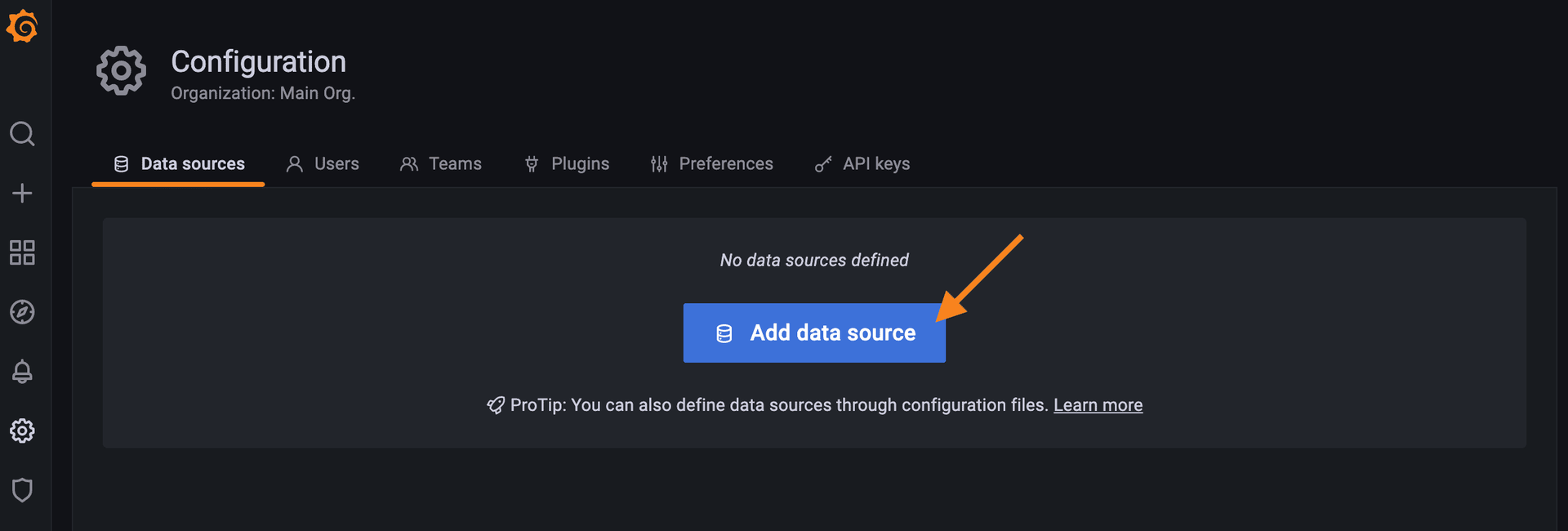This screenshot has width=1568, height=531.
Task: Click the sidebar Configuration gear icon
Action: point(22,431)
